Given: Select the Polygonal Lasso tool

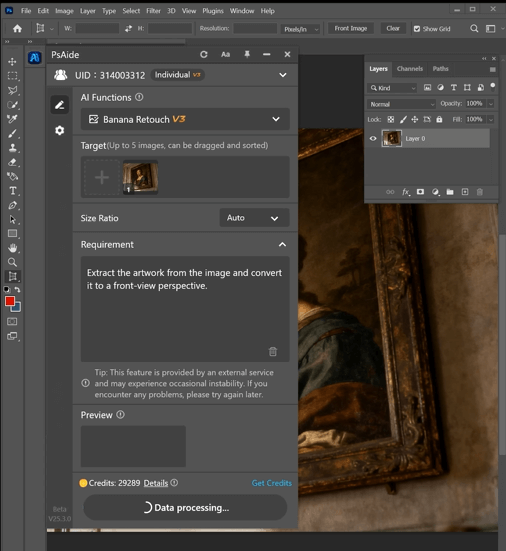Looking at the screenshot, I should 12,90.
